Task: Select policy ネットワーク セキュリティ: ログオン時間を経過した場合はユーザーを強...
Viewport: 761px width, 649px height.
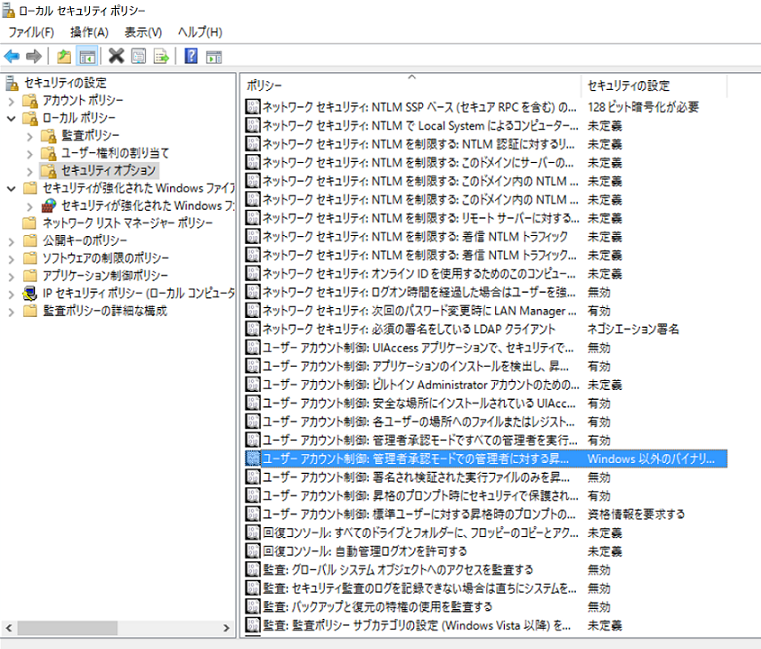Action: [x=419, y=292]
